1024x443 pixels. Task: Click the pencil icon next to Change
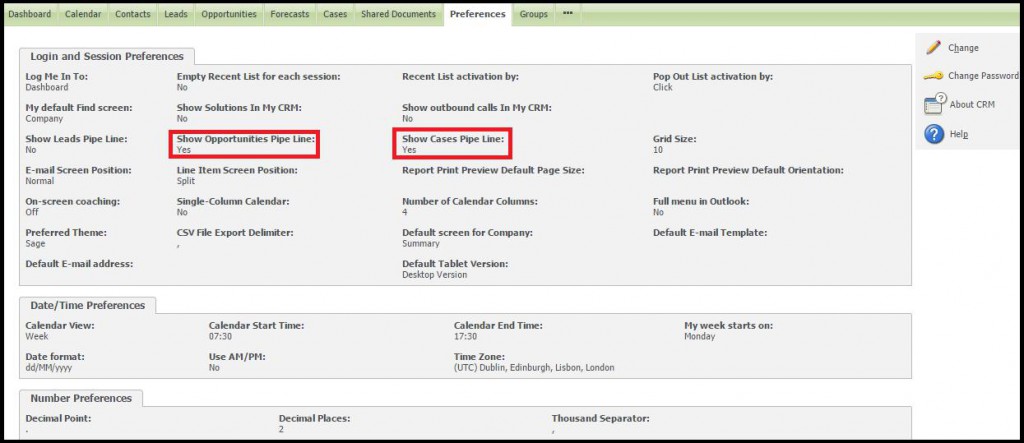coord(933,47)
